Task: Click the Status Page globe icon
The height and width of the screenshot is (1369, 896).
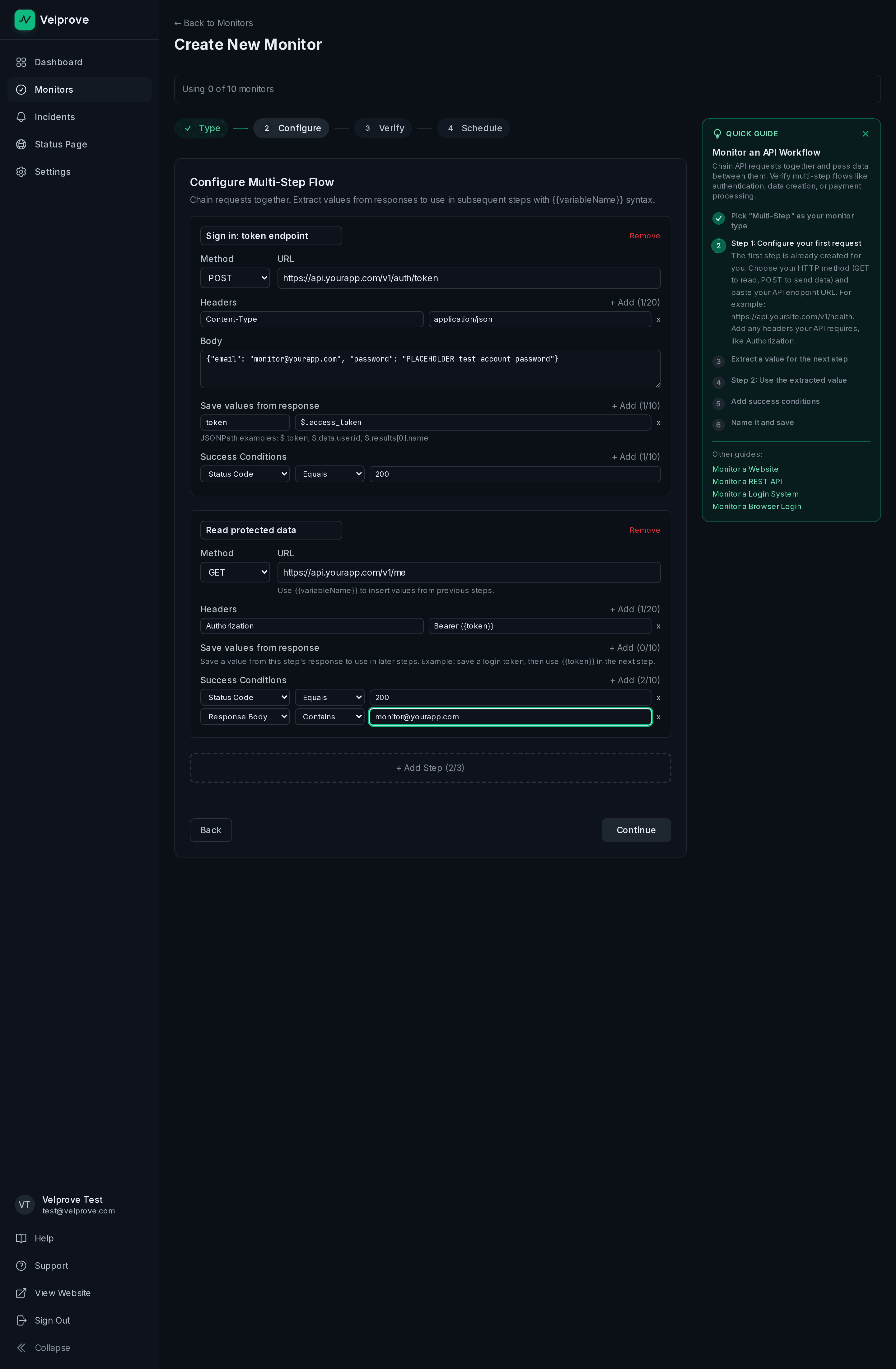Action: coord(21,144)
